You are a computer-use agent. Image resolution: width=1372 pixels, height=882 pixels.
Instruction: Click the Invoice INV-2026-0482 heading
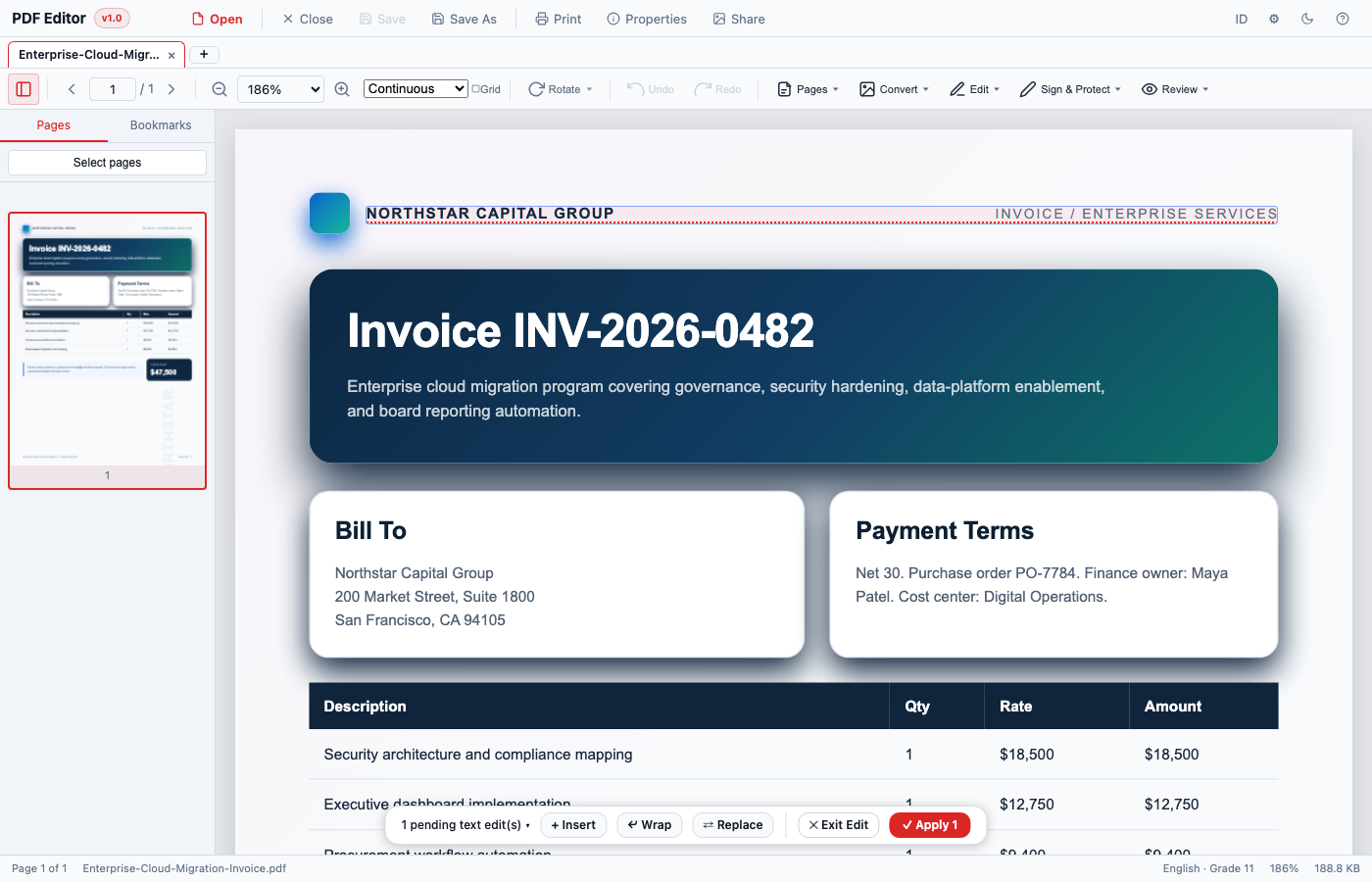point(580,331)
